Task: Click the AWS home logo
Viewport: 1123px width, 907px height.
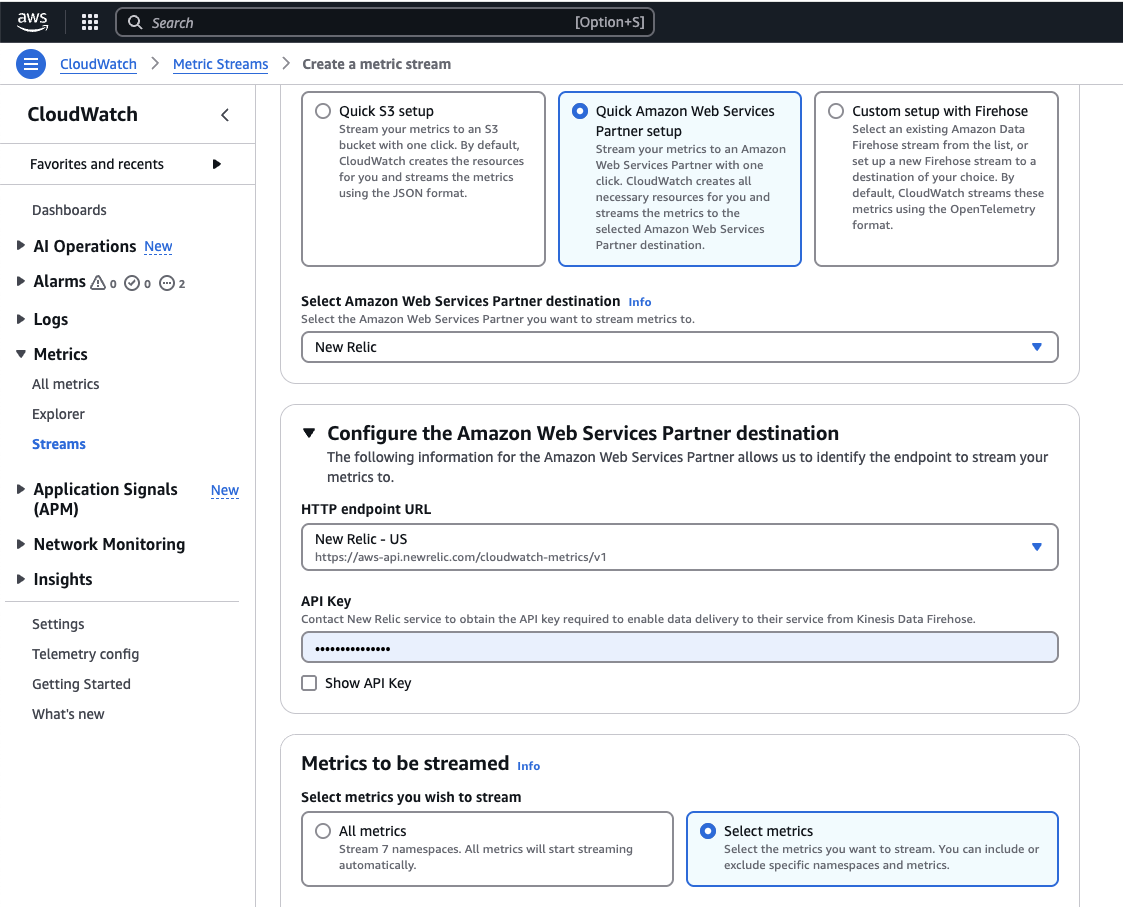Action: coord(33,21)
